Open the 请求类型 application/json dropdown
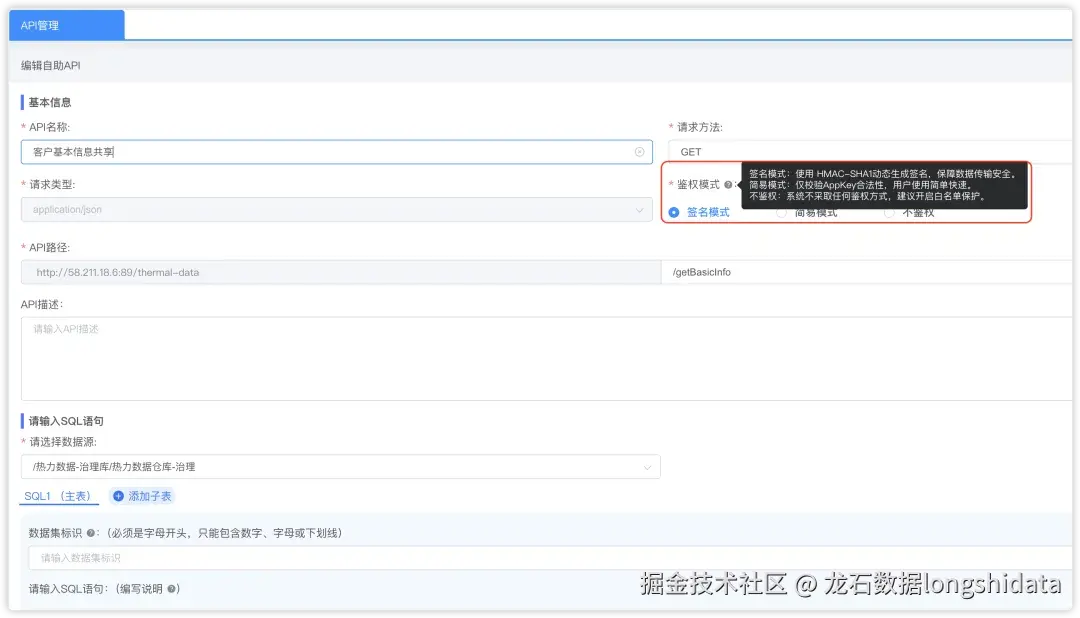This screenshot has height=618, width=1080. coord(337,209)
